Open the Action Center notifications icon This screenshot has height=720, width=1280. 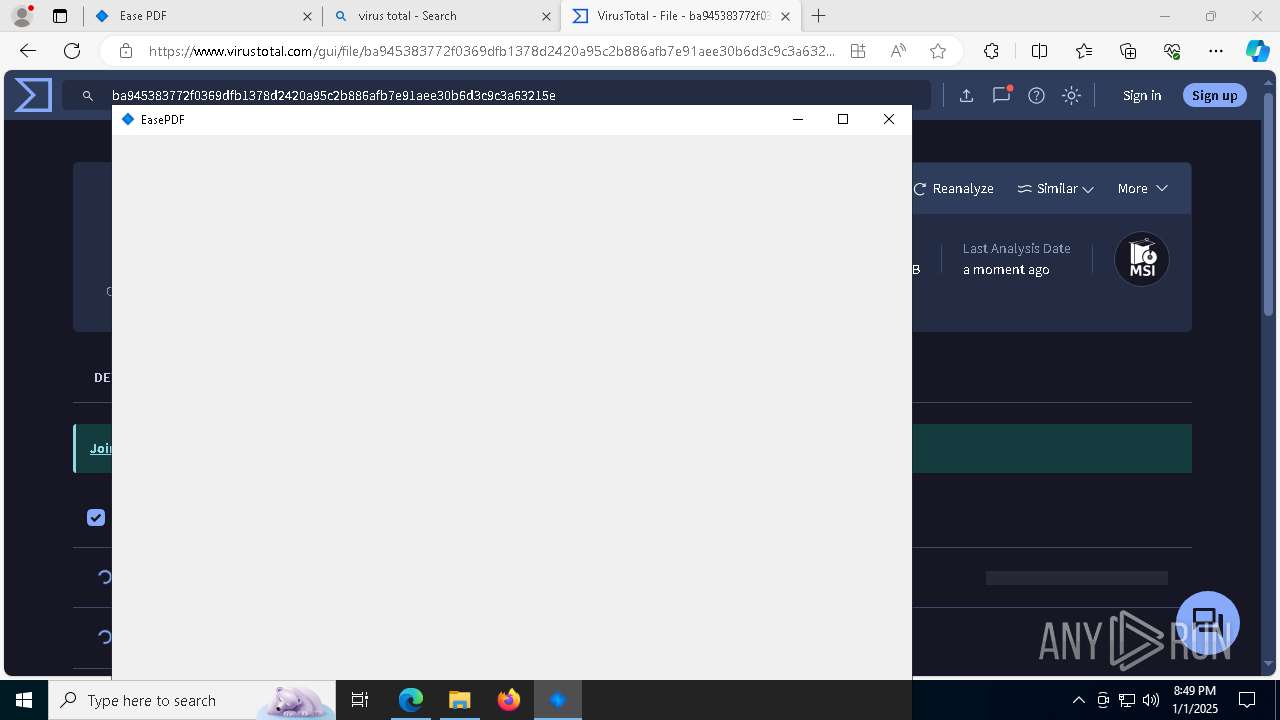[x=1248, y=700]
